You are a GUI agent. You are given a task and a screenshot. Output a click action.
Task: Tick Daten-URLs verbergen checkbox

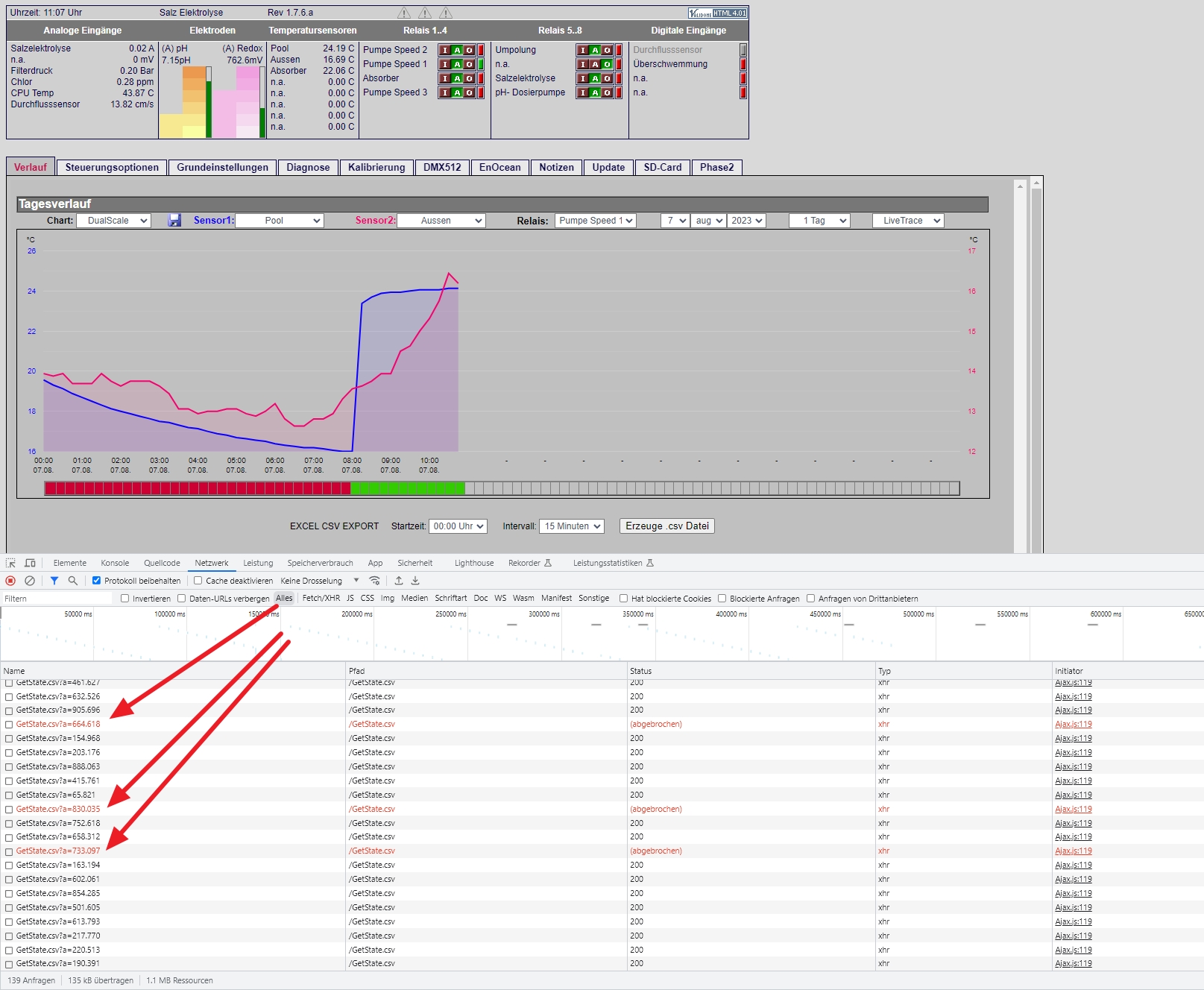pos(181,599)
